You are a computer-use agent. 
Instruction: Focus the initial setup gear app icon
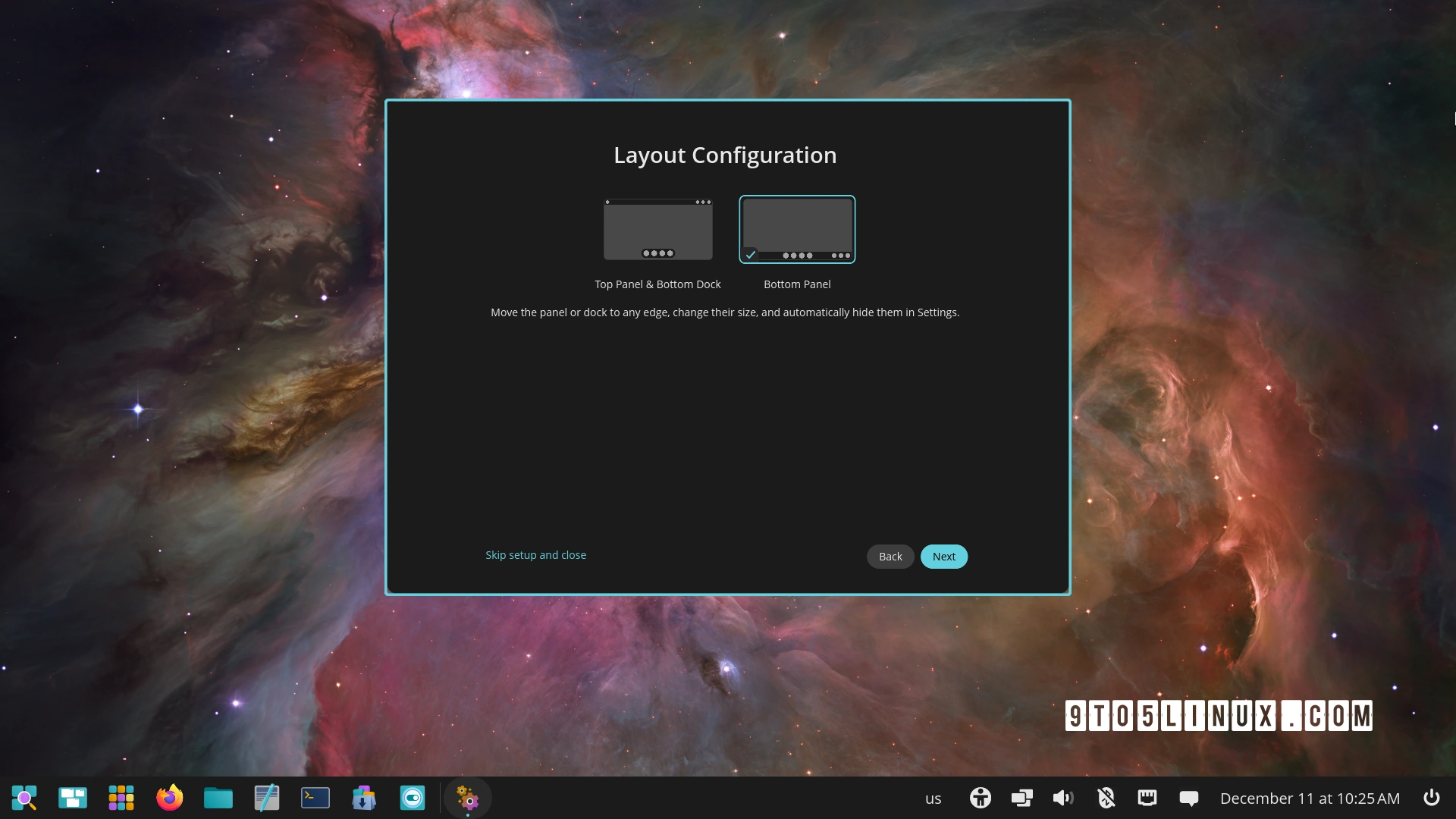(468, 798)
